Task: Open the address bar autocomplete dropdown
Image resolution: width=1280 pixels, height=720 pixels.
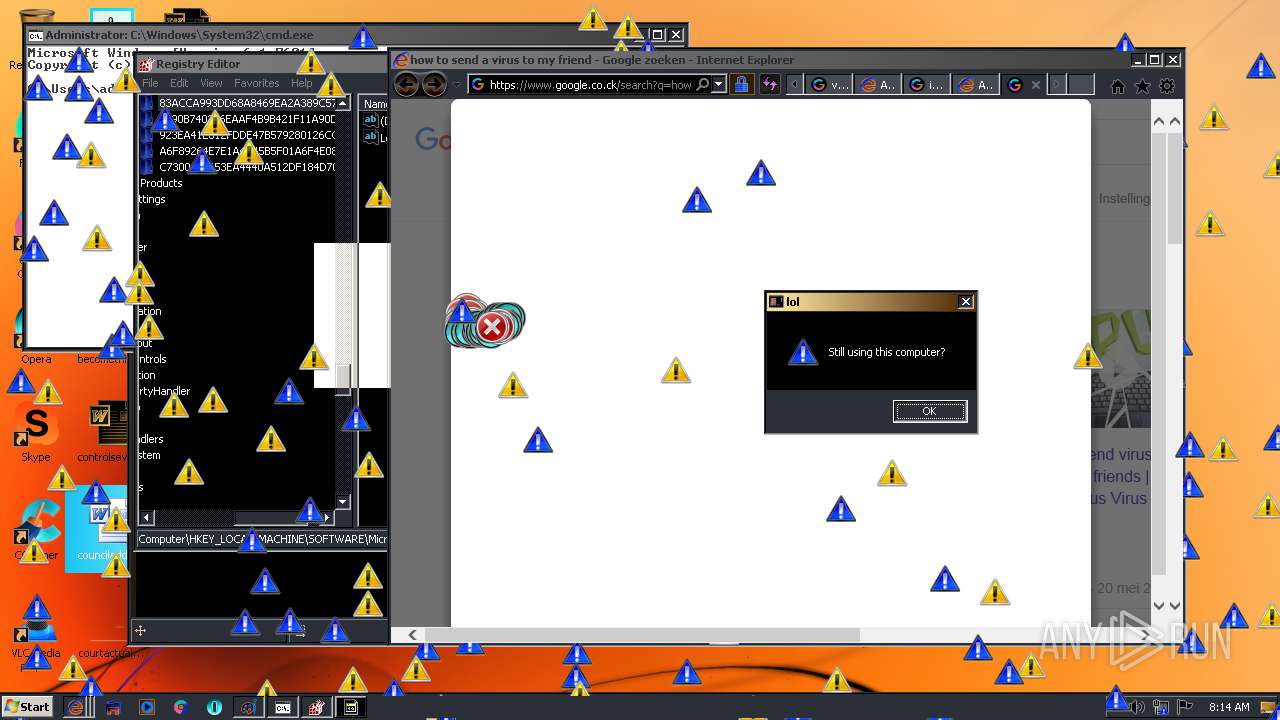Action: [x=719, y=85]
